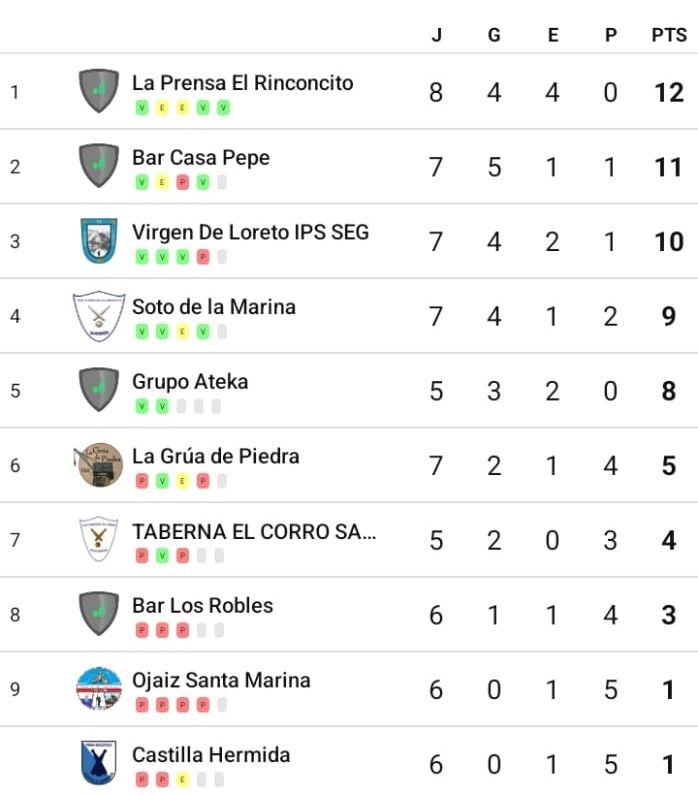Sort table by J column header

[436, 35]
